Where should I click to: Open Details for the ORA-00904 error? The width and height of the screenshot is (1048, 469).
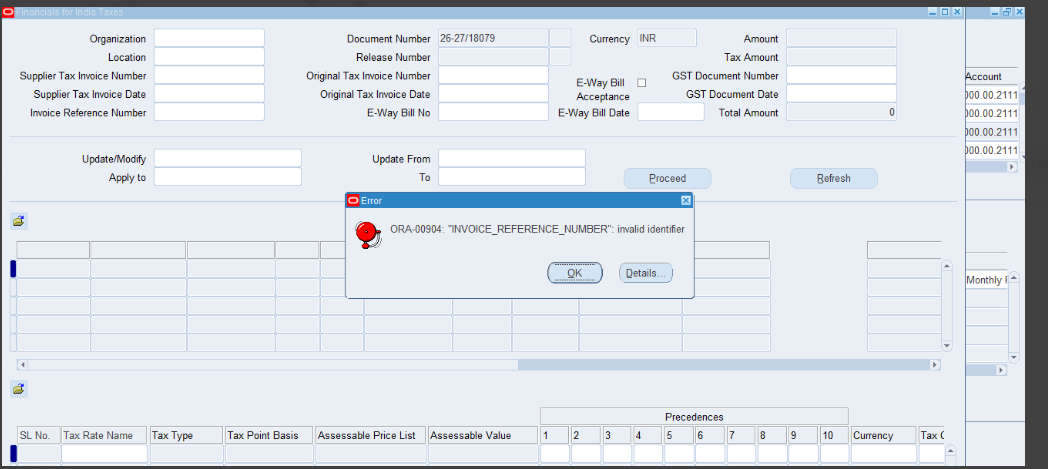pos(646,273)
